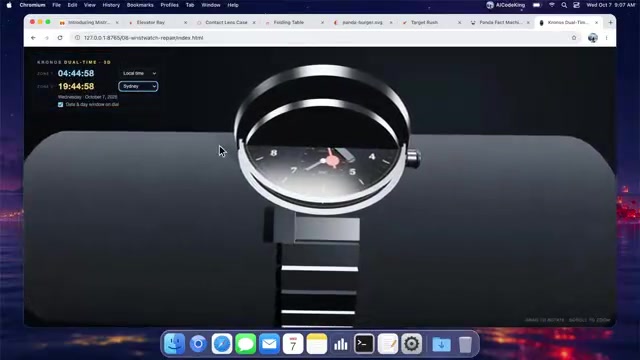Open the History menu
Screen dimensions: 640x360
pyautogui.click(x=111, y=5)
